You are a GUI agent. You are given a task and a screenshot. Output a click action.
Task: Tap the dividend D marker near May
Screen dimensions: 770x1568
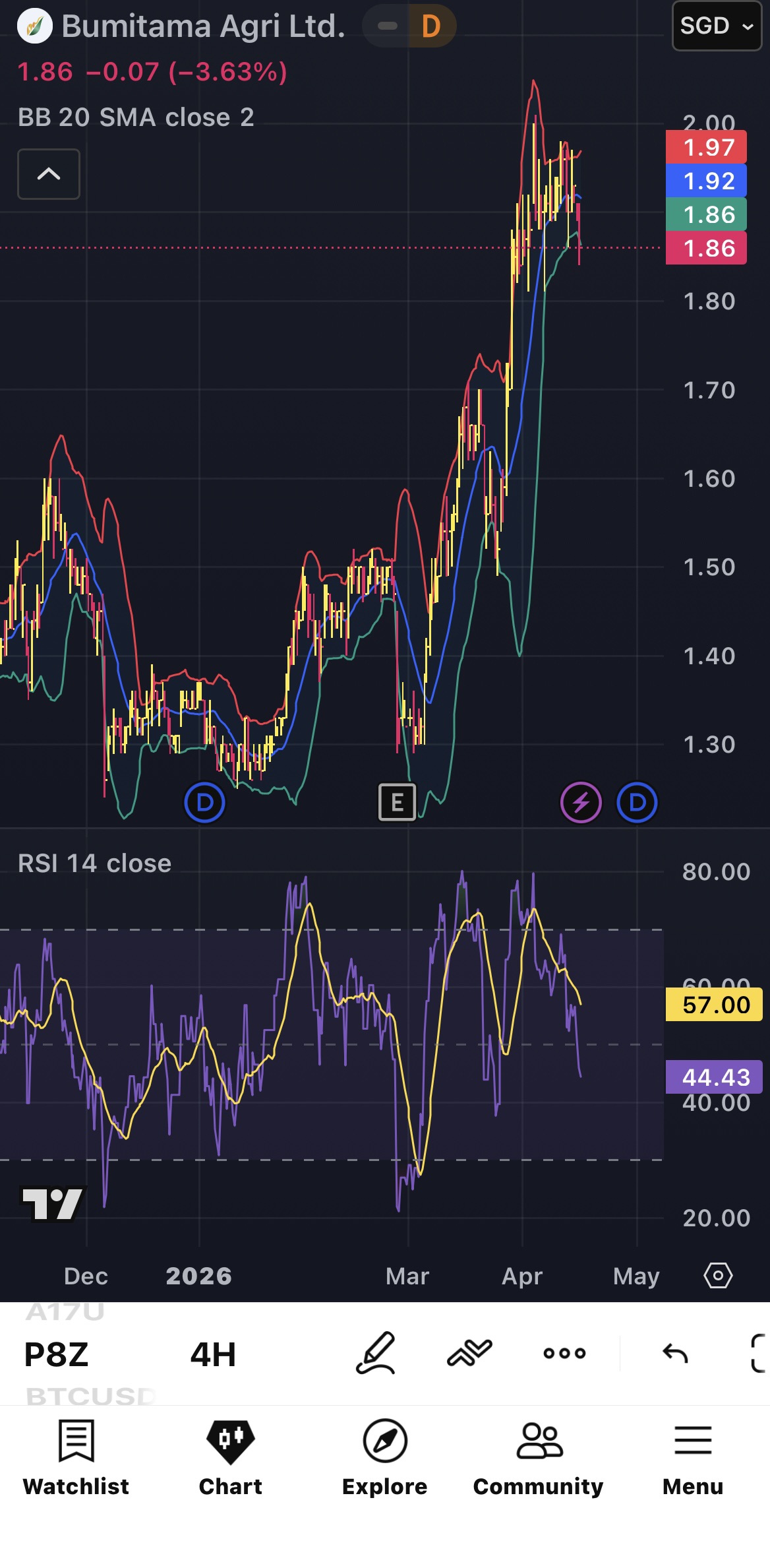click(x=637, y=803)
